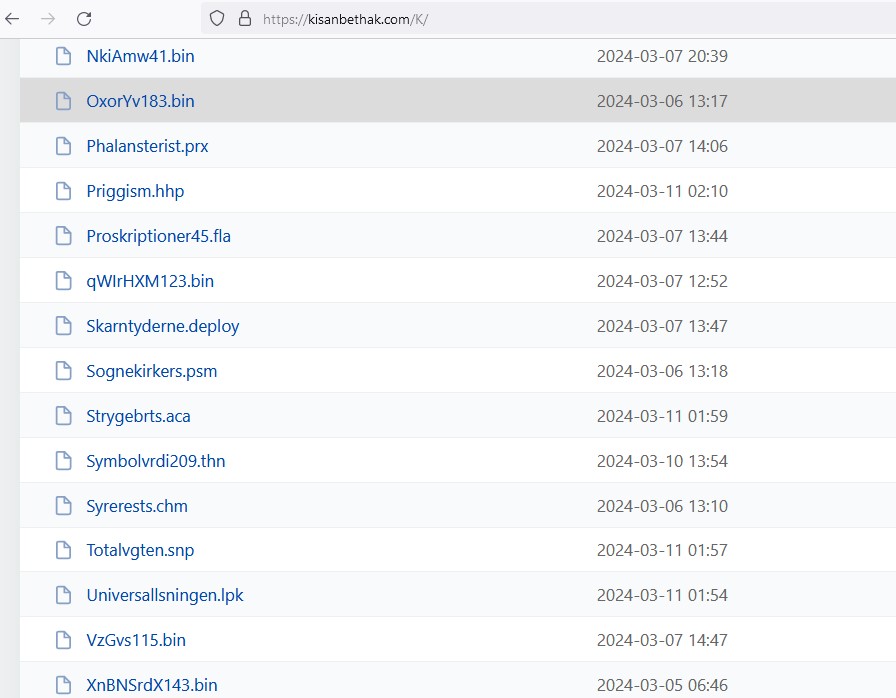Select the date 2024-03-11 01:57

662,550
